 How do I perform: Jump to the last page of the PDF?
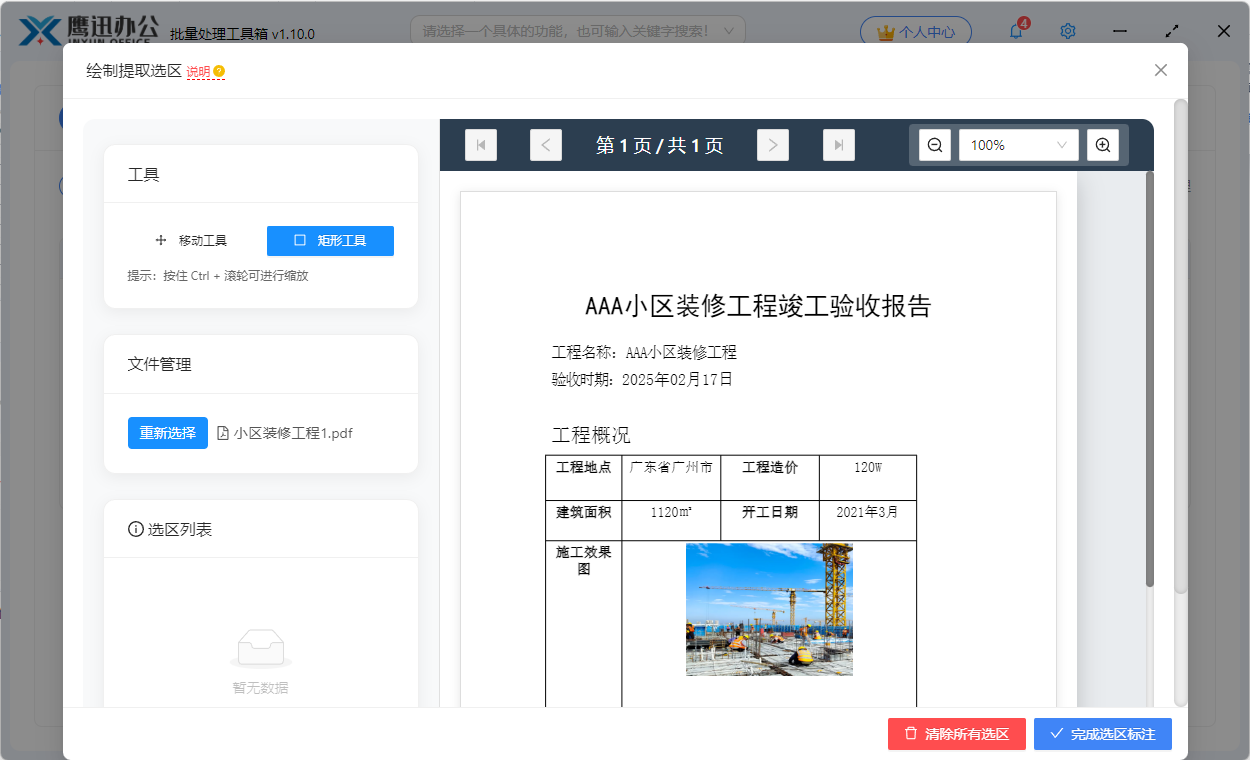tap(838, 144)
